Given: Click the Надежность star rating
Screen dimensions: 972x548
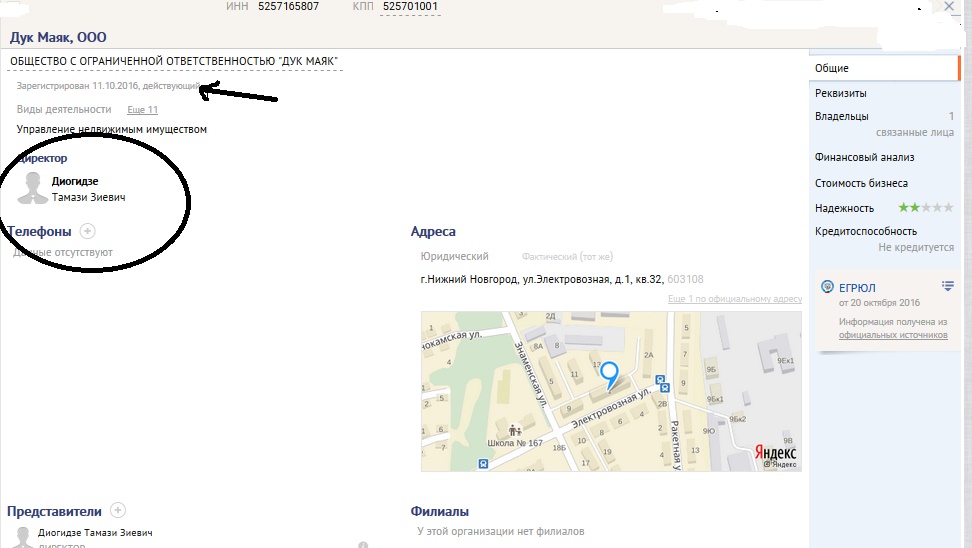Looking at the screenshot, I should pos(925,208).
